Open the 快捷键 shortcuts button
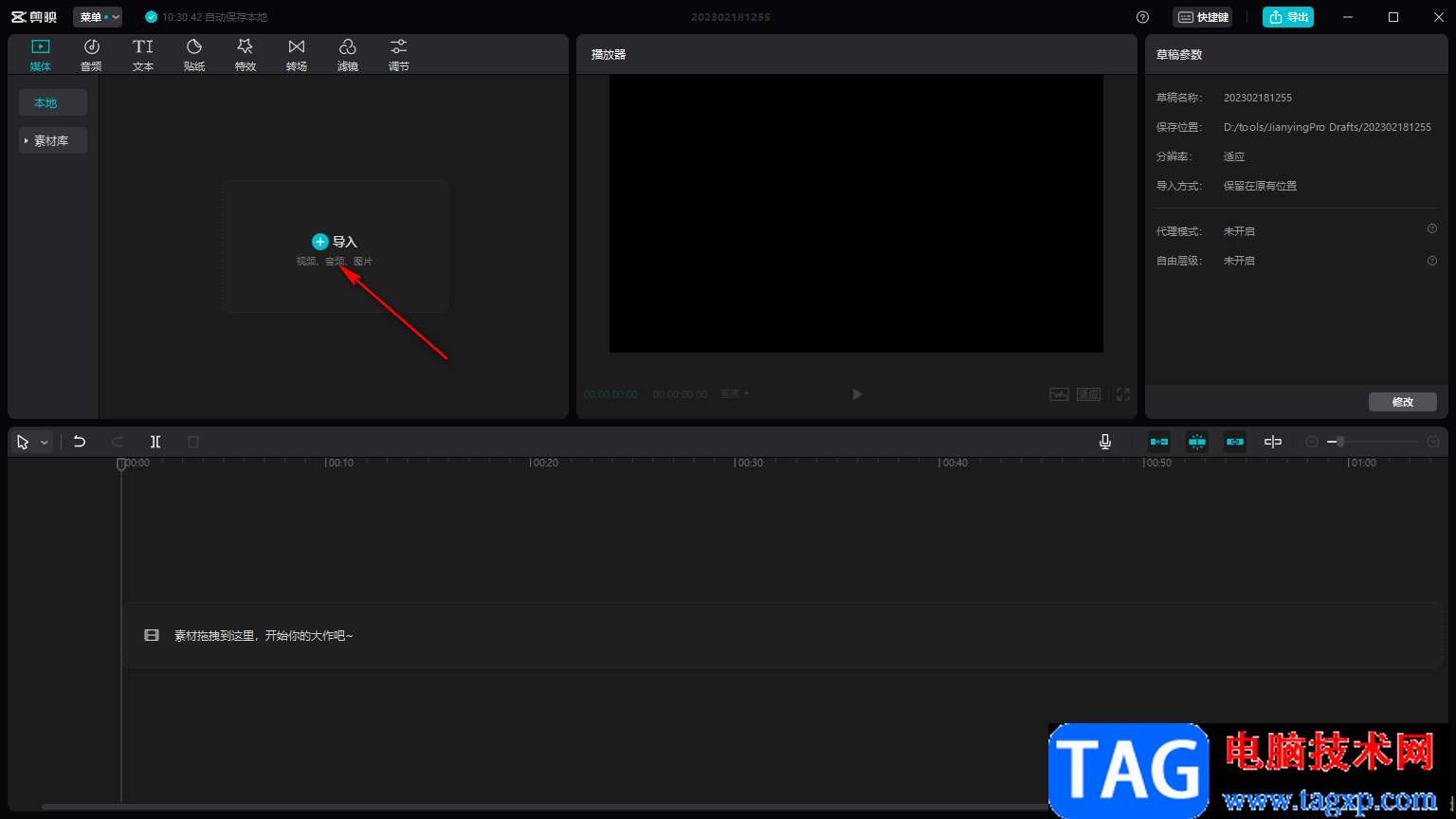This screenshot has width=1456, height=819. coord(1203,17)
